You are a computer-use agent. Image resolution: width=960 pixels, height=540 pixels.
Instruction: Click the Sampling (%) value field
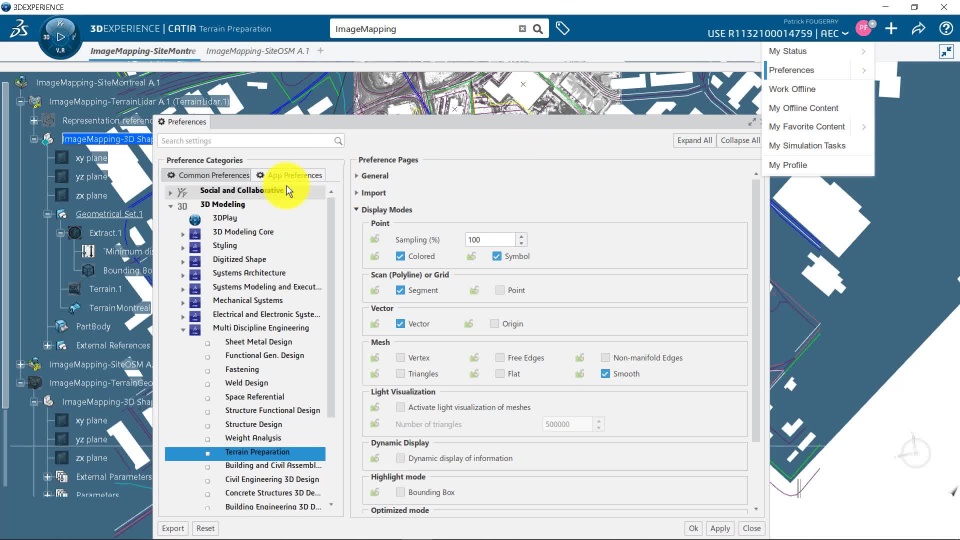[491, 239]
